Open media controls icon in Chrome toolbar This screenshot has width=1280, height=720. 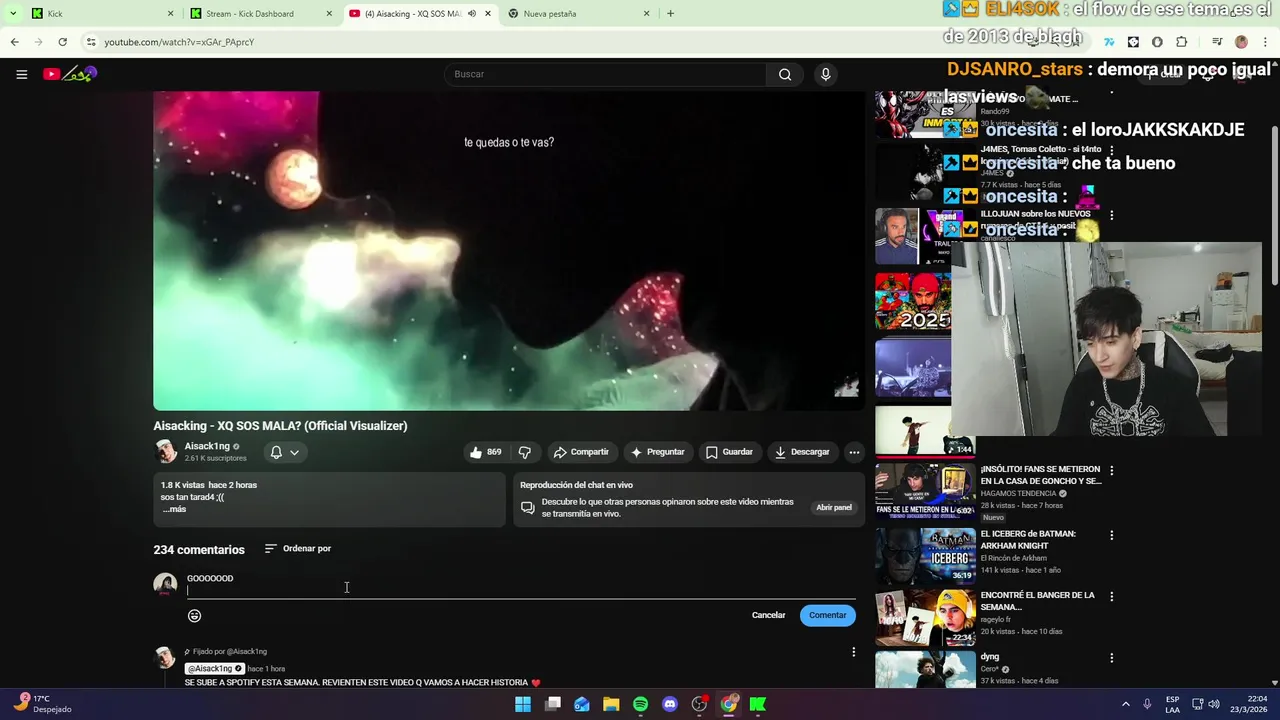pos(1216,42)
